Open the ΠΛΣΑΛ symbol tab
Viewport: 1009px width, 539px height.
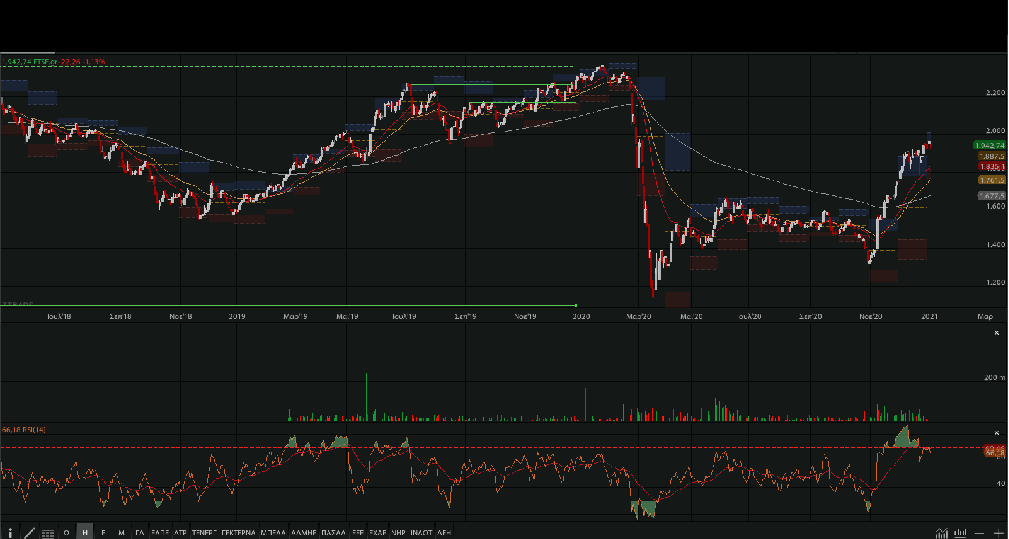pos(334,532)
